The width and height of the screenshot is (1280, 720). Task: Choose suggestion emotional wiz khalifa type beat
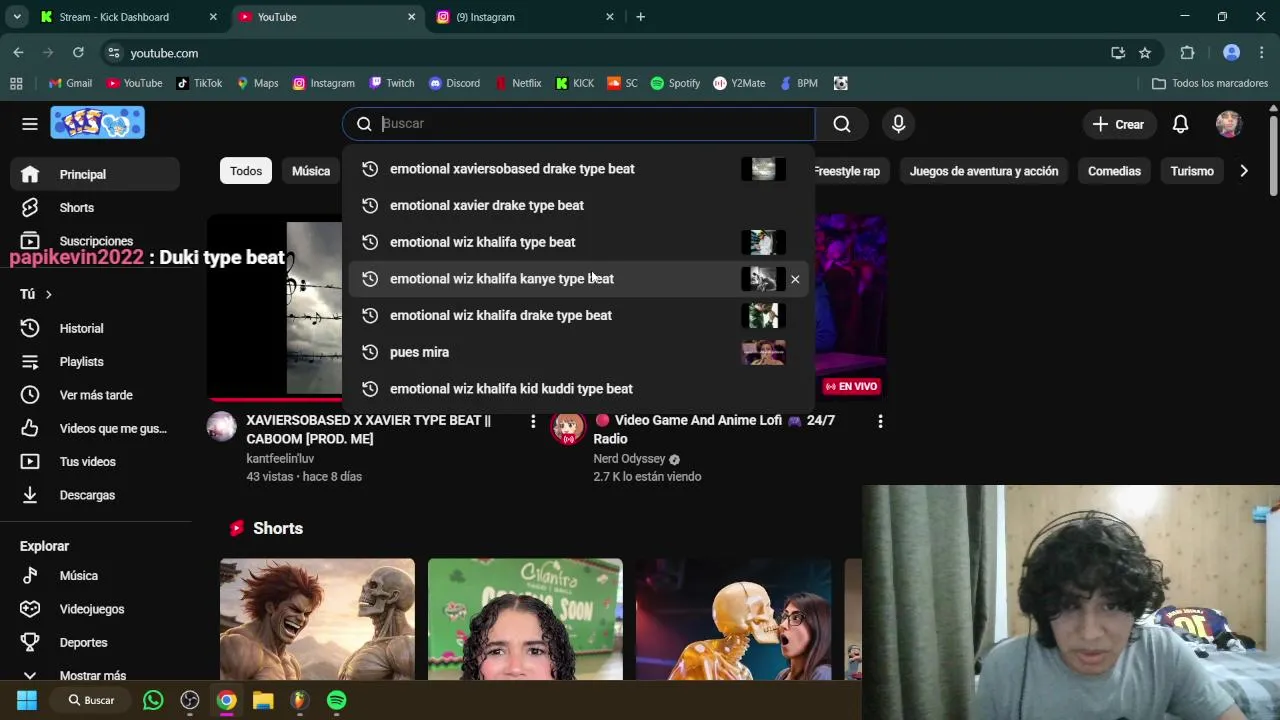click(x=578, y=242)
